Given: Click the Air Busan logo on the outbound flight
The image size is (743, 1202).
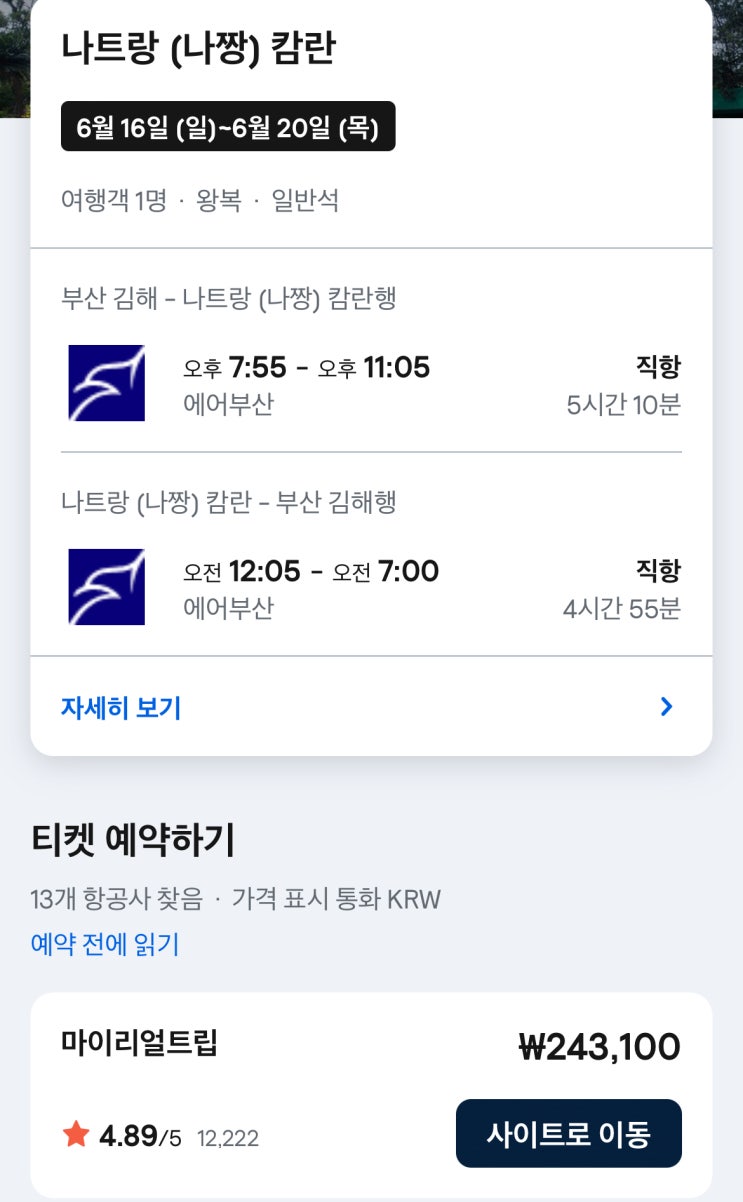Looking at the screenshot, I should click(x=106, y=383).
